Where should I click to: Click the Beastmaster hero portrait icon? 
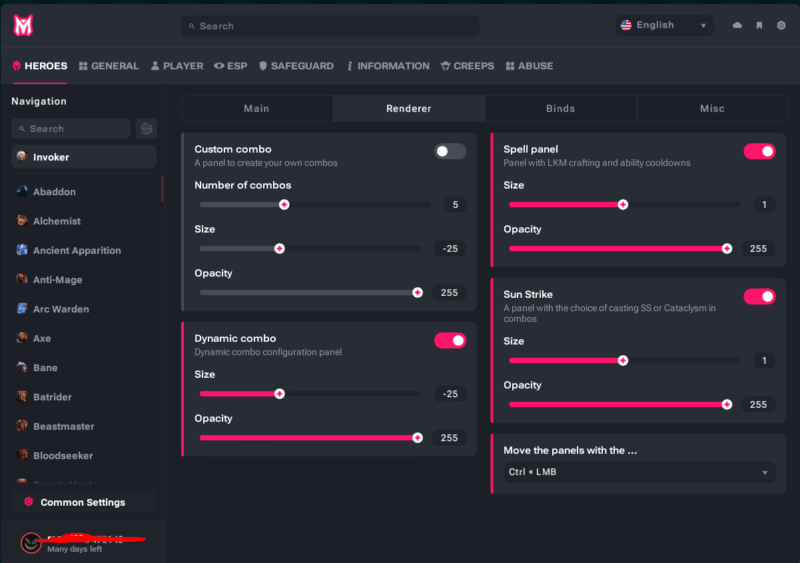click(x=22, y=426)
